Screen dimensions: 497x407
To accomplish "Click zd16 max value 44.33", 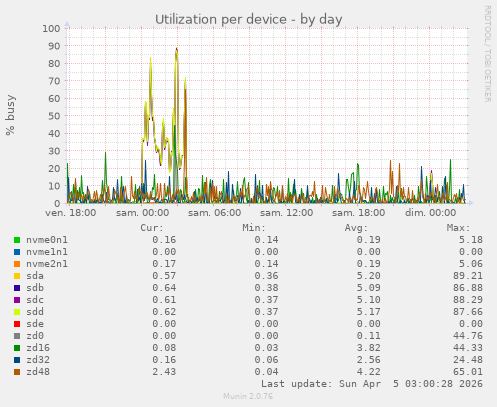I will pyautogui.click(x=468, y=348).
